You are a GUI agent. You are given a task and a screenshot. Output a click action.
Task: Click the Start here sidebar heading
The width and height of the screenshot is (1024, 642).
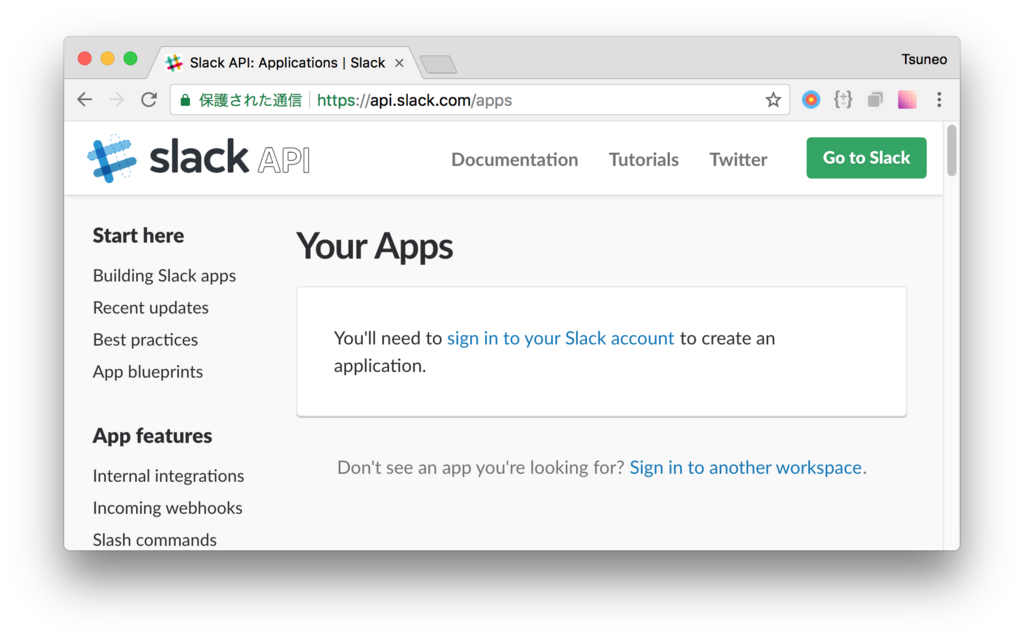coord(138,236)
